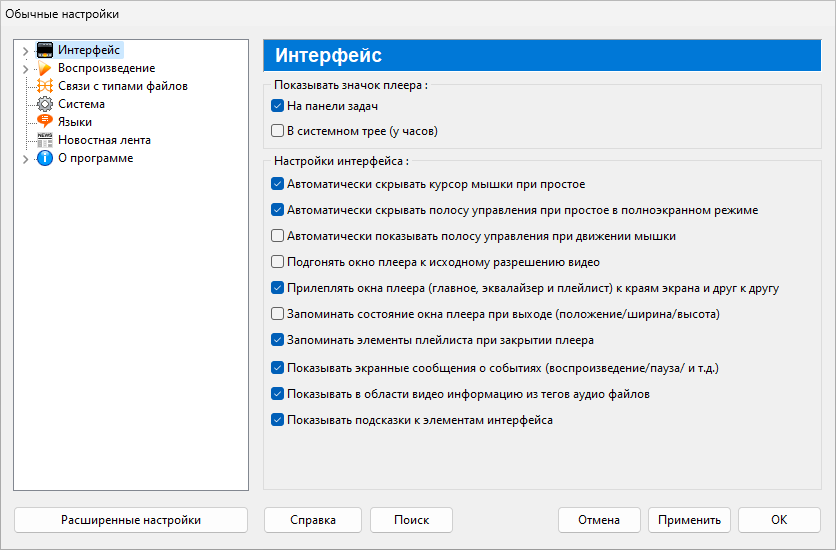Expand the Интерфейс tree node
The height and width of the screenshot is (550, 836).
pyautogui.click(x=25, y=50)
